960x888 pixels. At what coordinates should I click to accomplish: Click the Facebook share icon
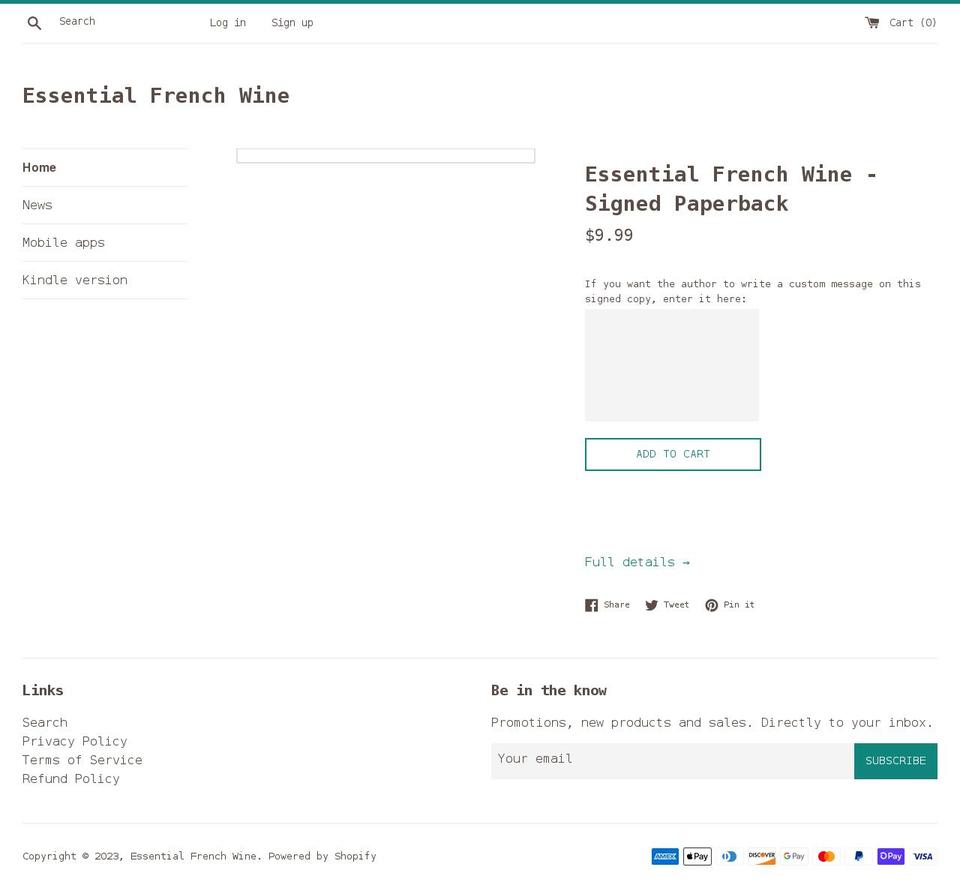pos(591,605)
